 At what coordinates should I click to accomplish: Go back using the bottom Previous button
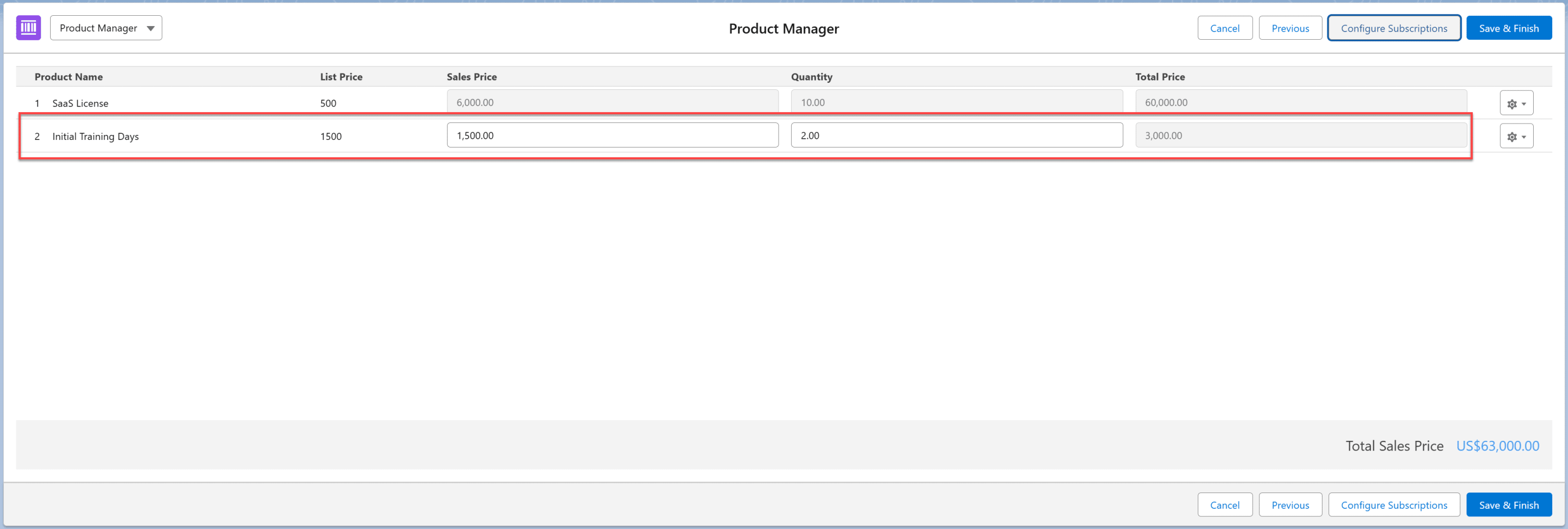point(1290,505)
